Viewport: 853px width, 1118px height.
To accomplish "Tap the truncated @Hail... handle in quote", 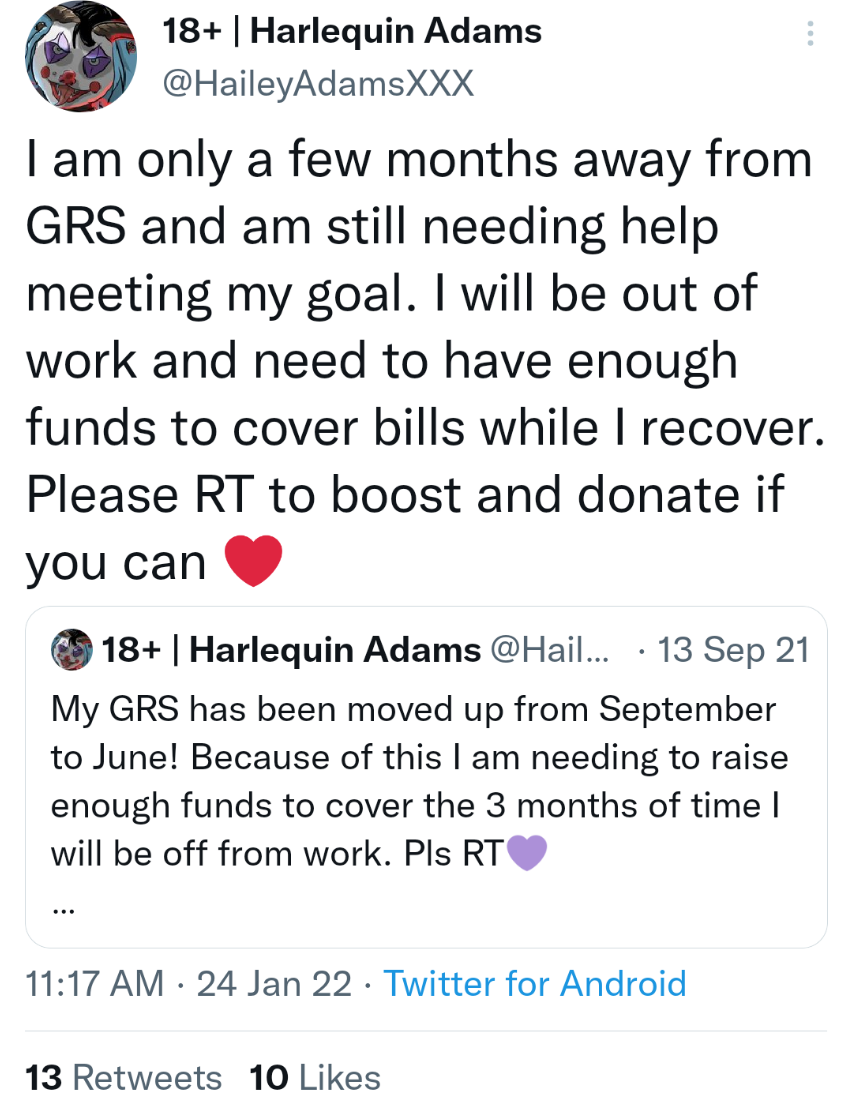I will pyautogui.click(x=550, y=650).
